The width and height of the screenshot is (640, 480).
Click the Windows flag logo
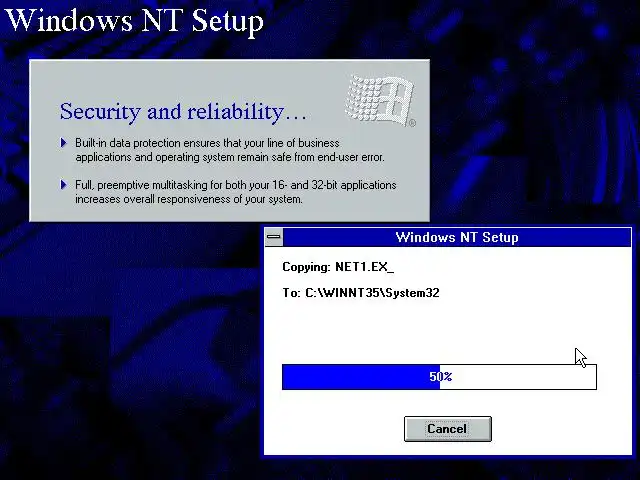380,101
